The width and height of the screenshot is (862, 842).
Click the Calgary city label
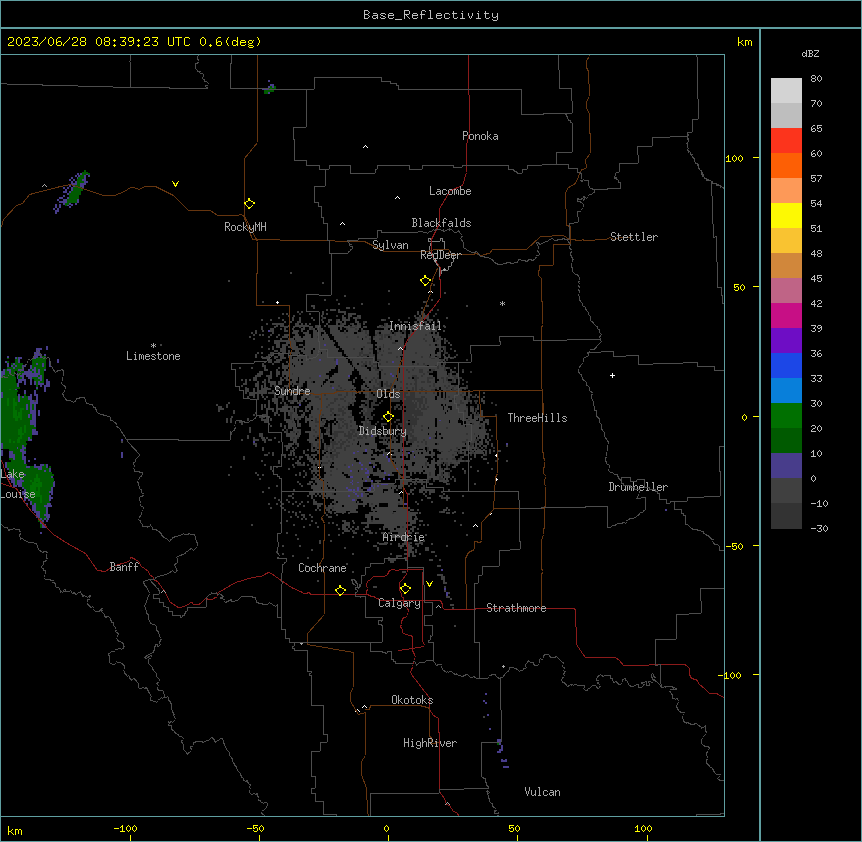tap(399, 603)
